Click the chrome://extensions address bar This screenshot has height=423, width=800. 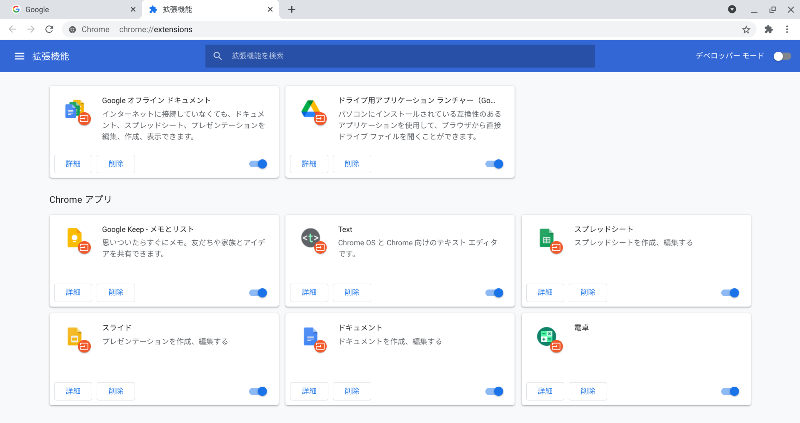click(x=408, y=30)
